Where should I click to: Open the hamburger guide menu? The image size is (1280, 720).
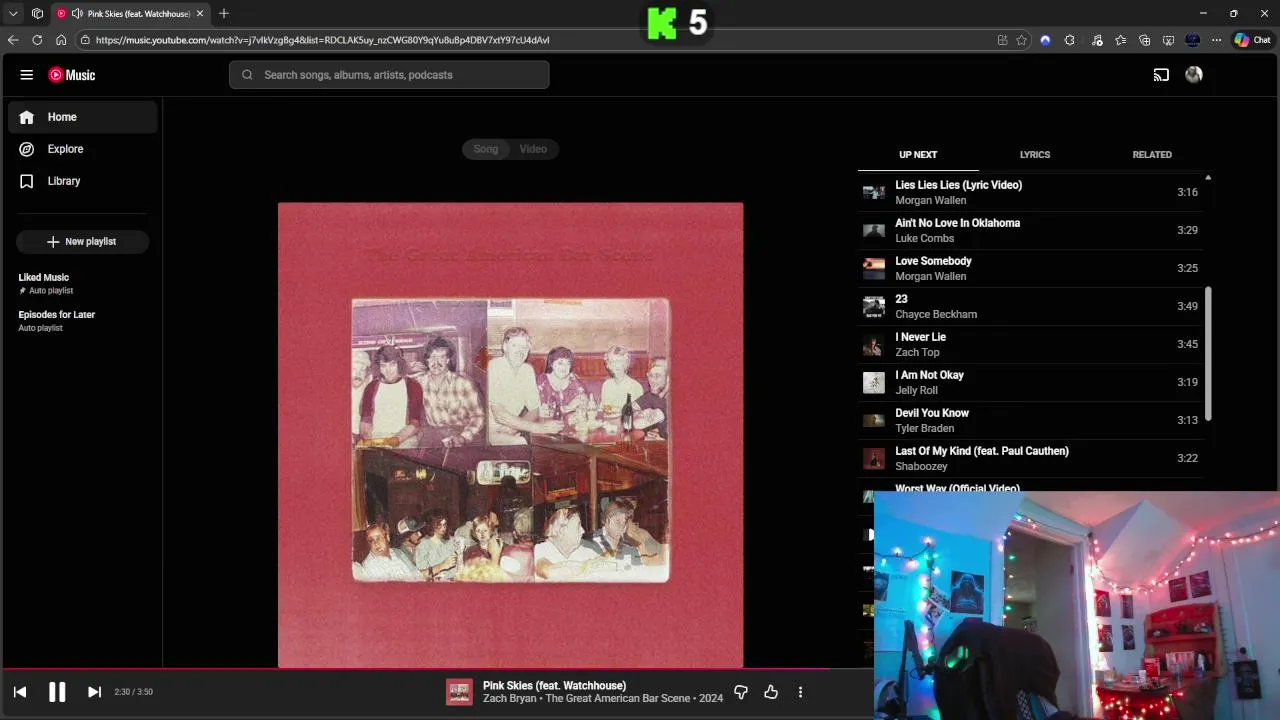[27, 75]
